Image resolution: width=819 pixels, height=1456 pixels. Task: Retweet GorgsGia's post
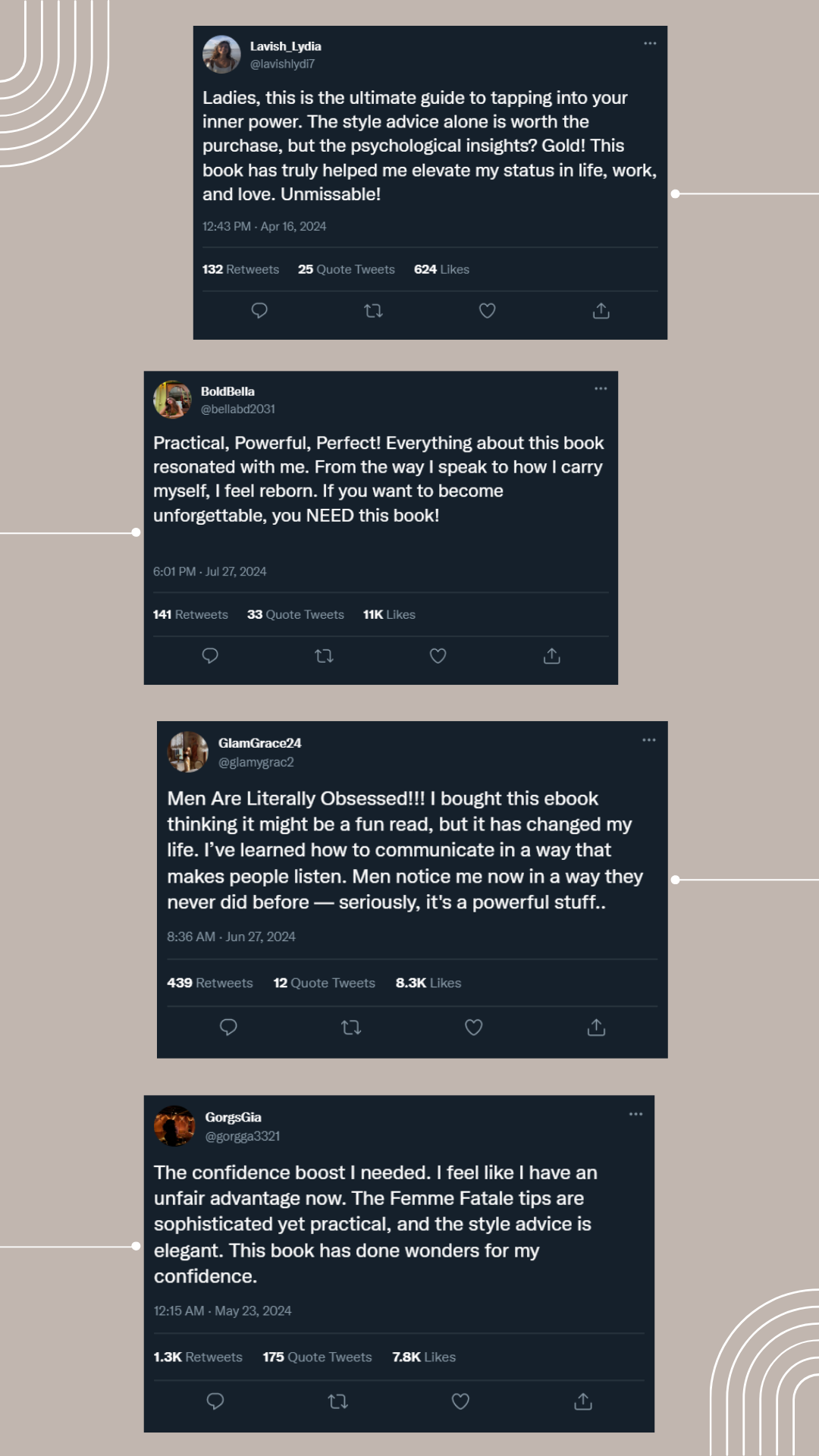tap(338, 1401)
